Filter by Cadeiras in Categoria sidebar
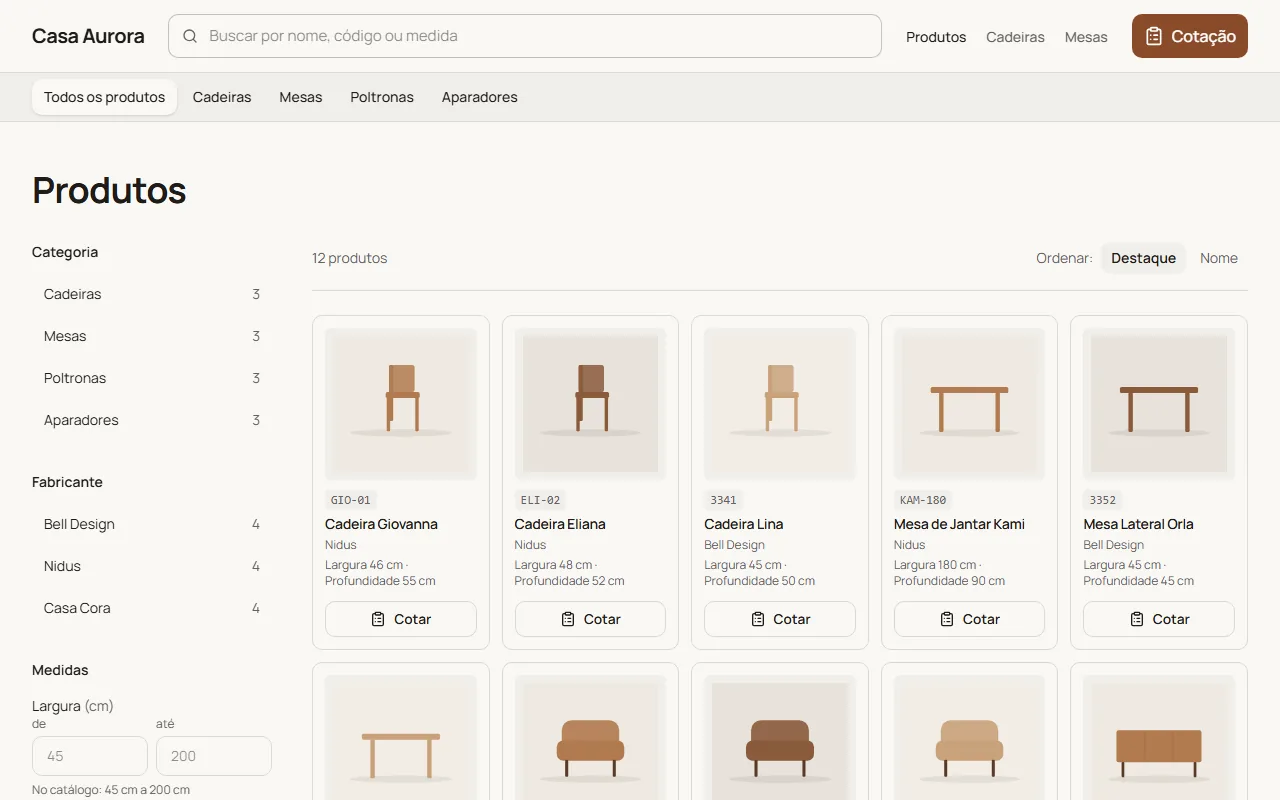1280x800 pixels. tap(152, 294)
